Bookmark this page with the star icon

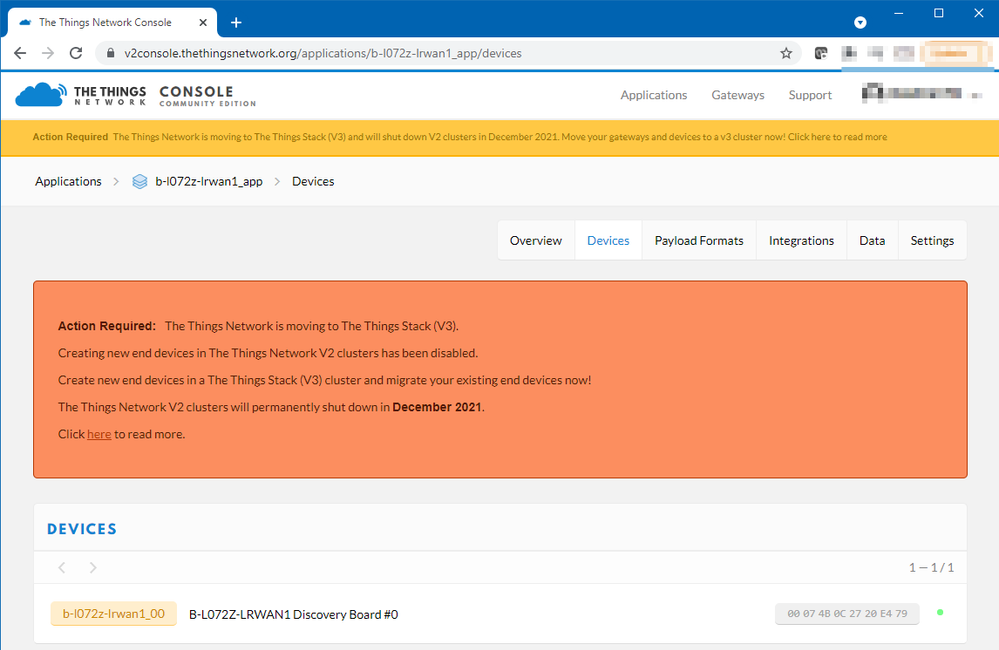coord(786,53)
